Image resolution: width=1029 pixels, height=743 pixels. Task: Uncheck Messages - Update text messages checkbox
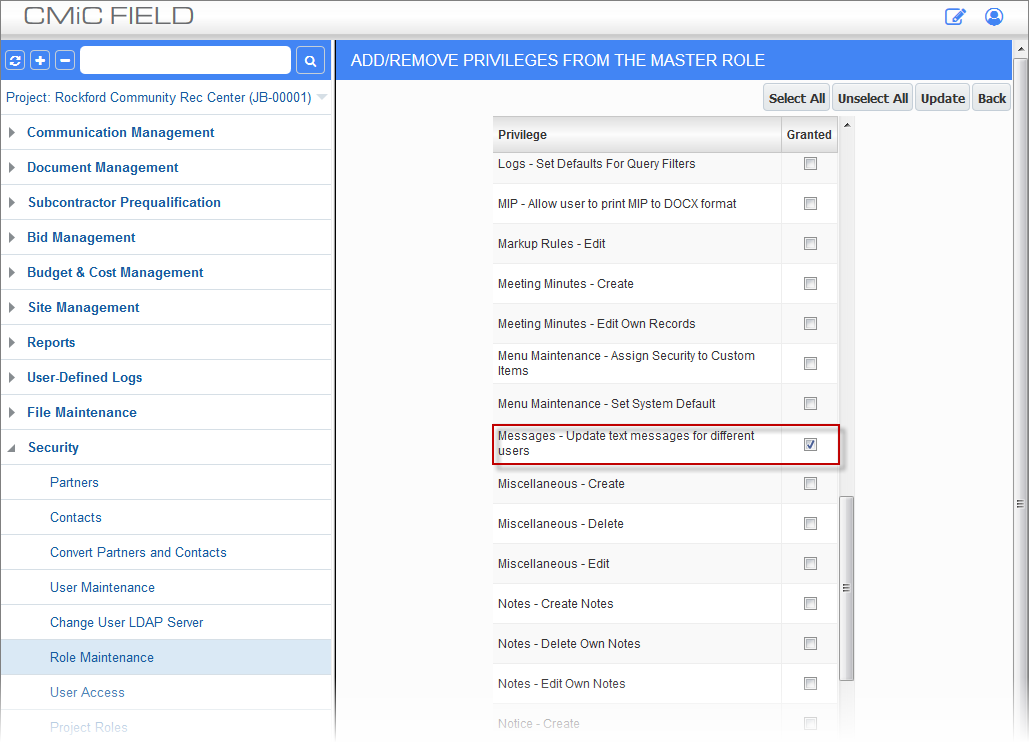810,444
